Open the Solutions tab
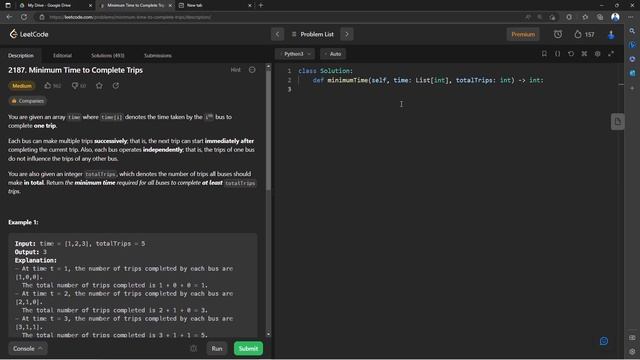Viewport: 640px width, 360px height. [108, 56]
